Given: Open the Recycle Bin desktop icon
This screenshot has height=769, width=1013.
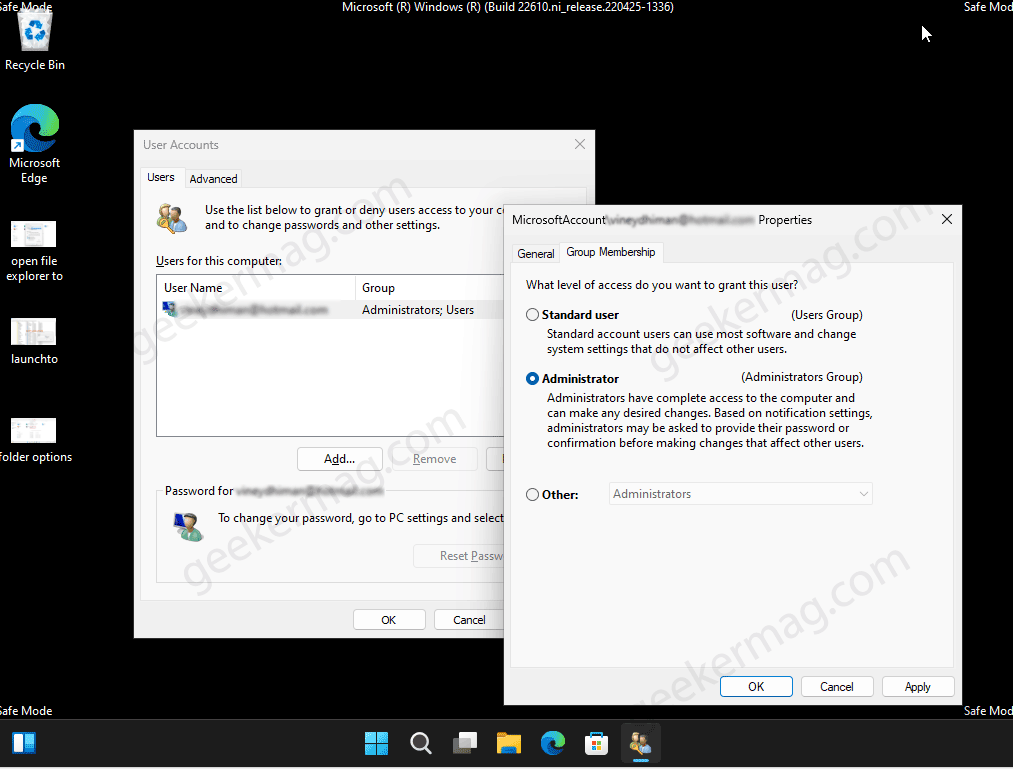Looking at the screenshot, I should click(x=35, y=40).
